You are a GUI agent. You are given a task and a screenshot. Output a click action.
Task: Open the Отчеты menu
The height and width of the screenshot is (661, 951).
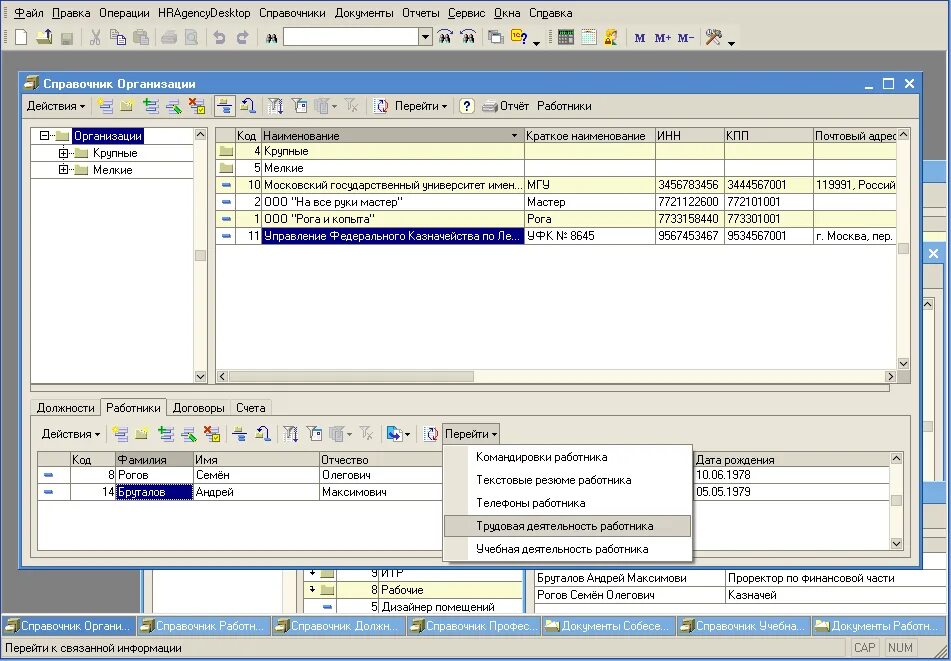pos(420,13)
